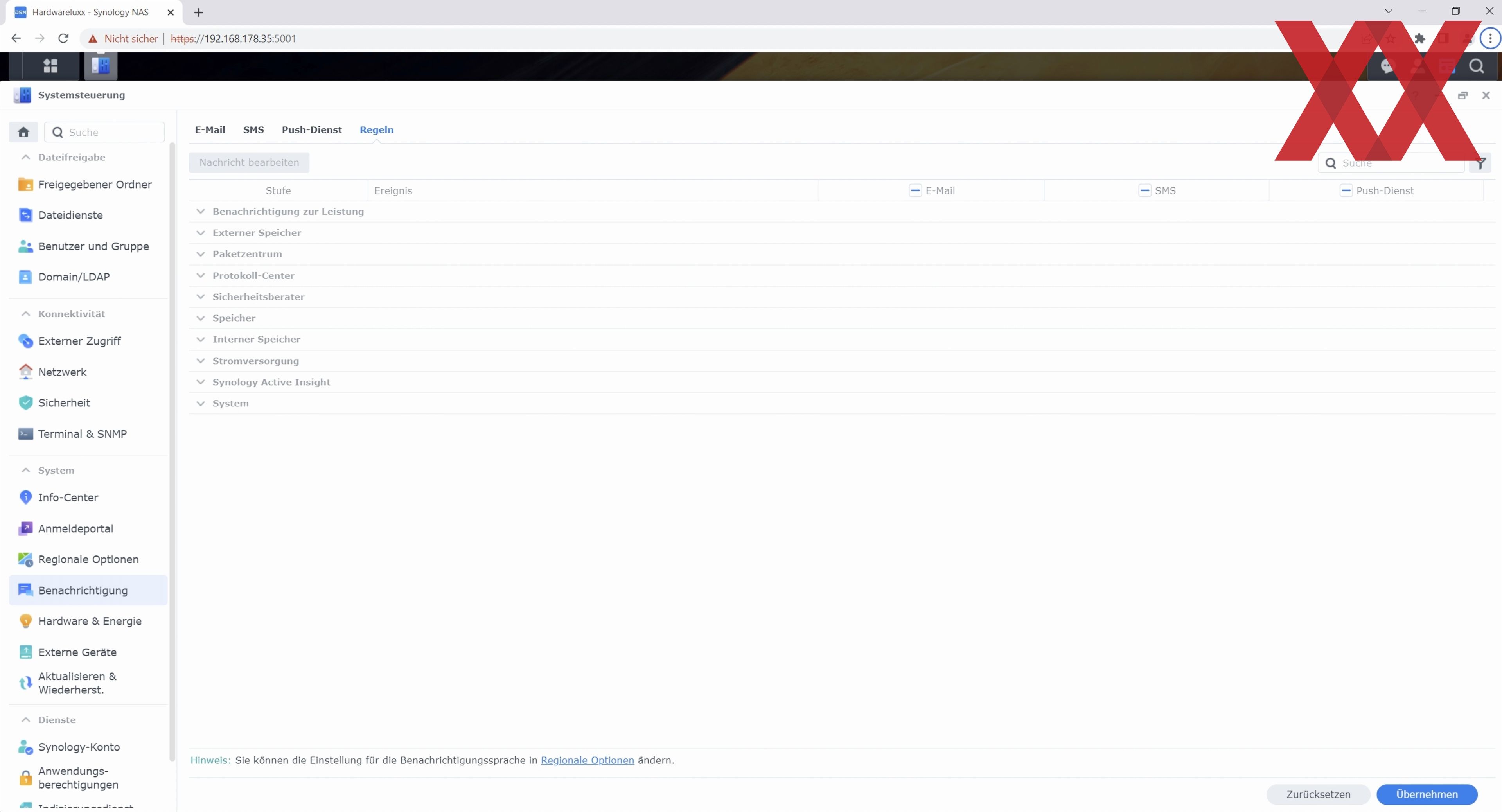The width and height of the screenshot is (1502, 812).
Task: Go to the control panel home icon
Action: [x=23, y=132]
